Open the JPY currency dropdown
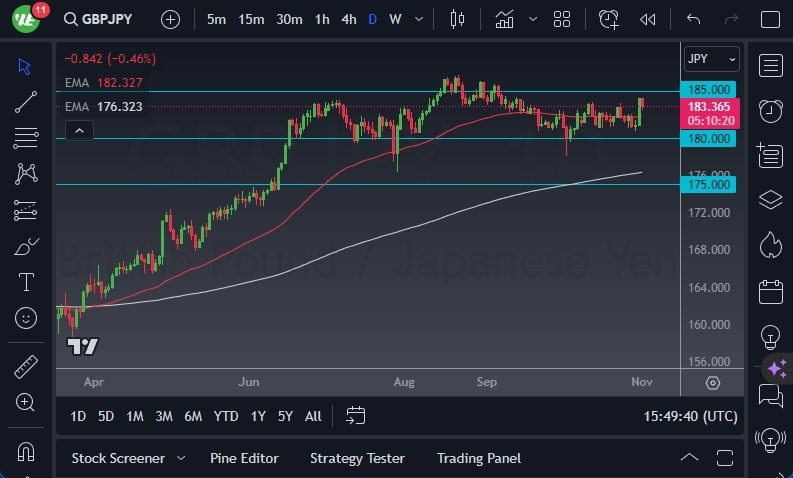This screenshot has width=793, height=478. coord(711,59)
